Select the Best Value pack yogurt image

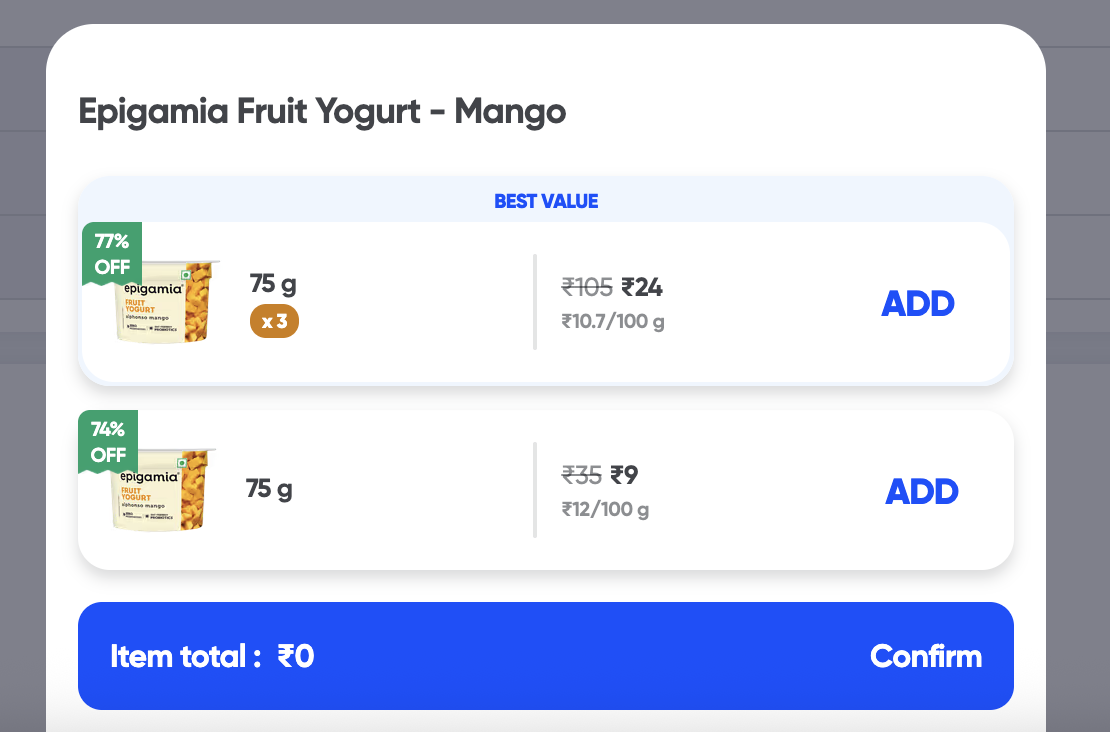(x=167, y=302)
